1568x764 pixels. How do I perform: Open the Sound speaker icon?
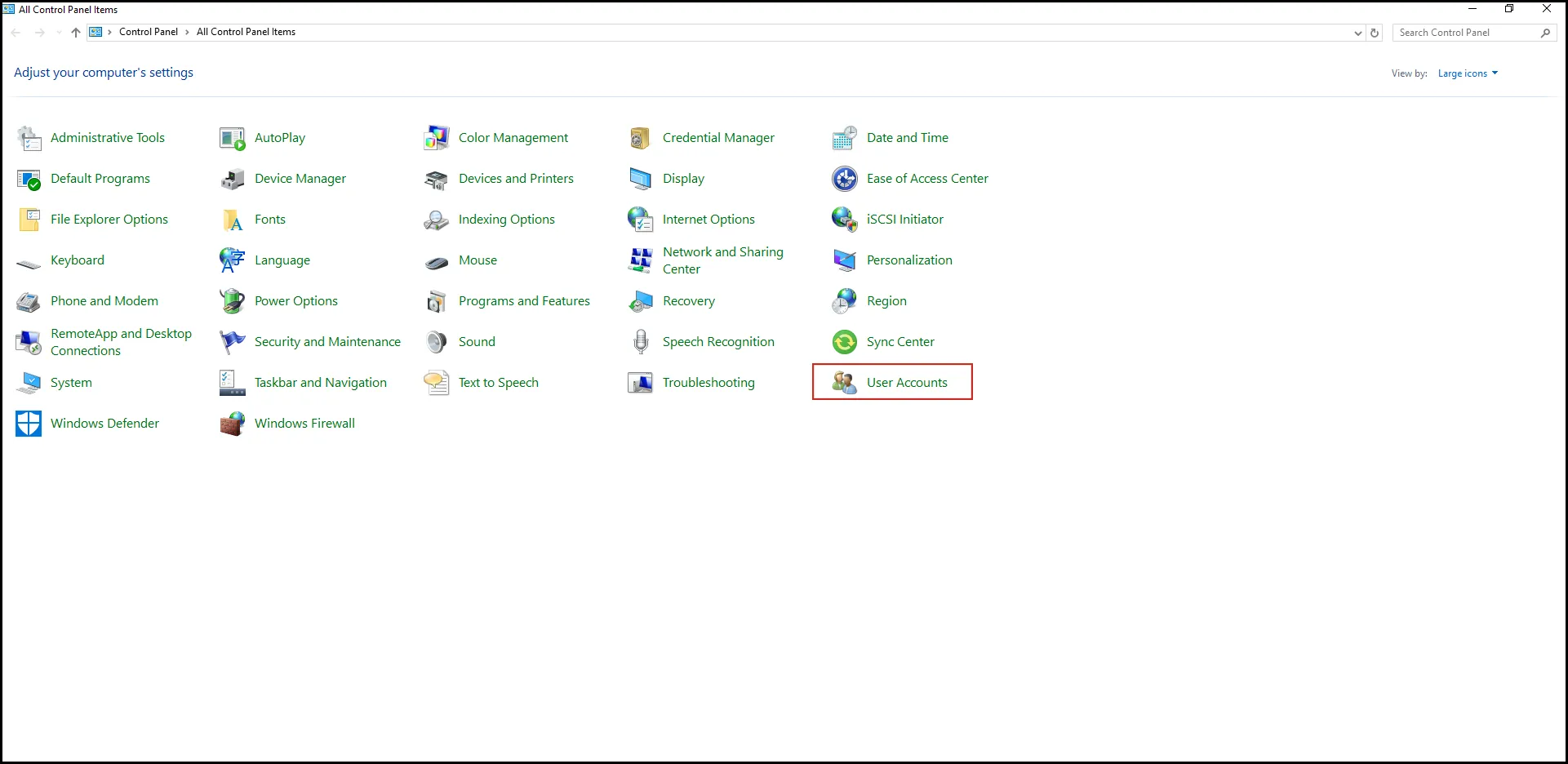(x=437, y=342)
